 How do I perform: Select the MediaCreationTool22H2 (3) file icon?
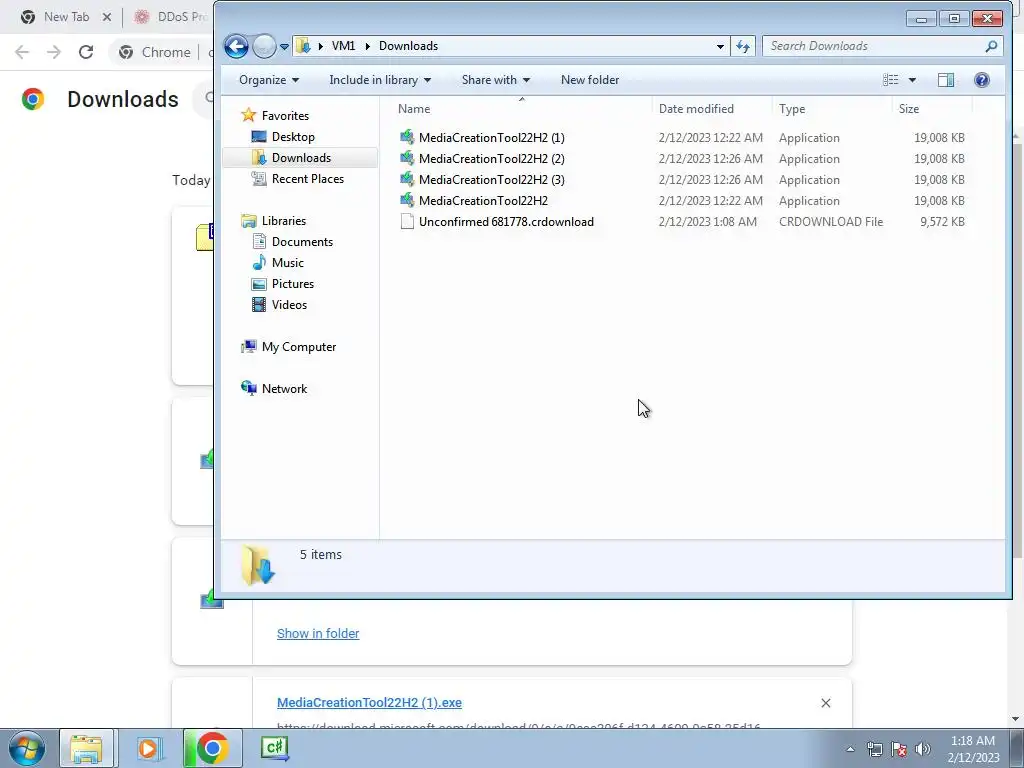407,179
